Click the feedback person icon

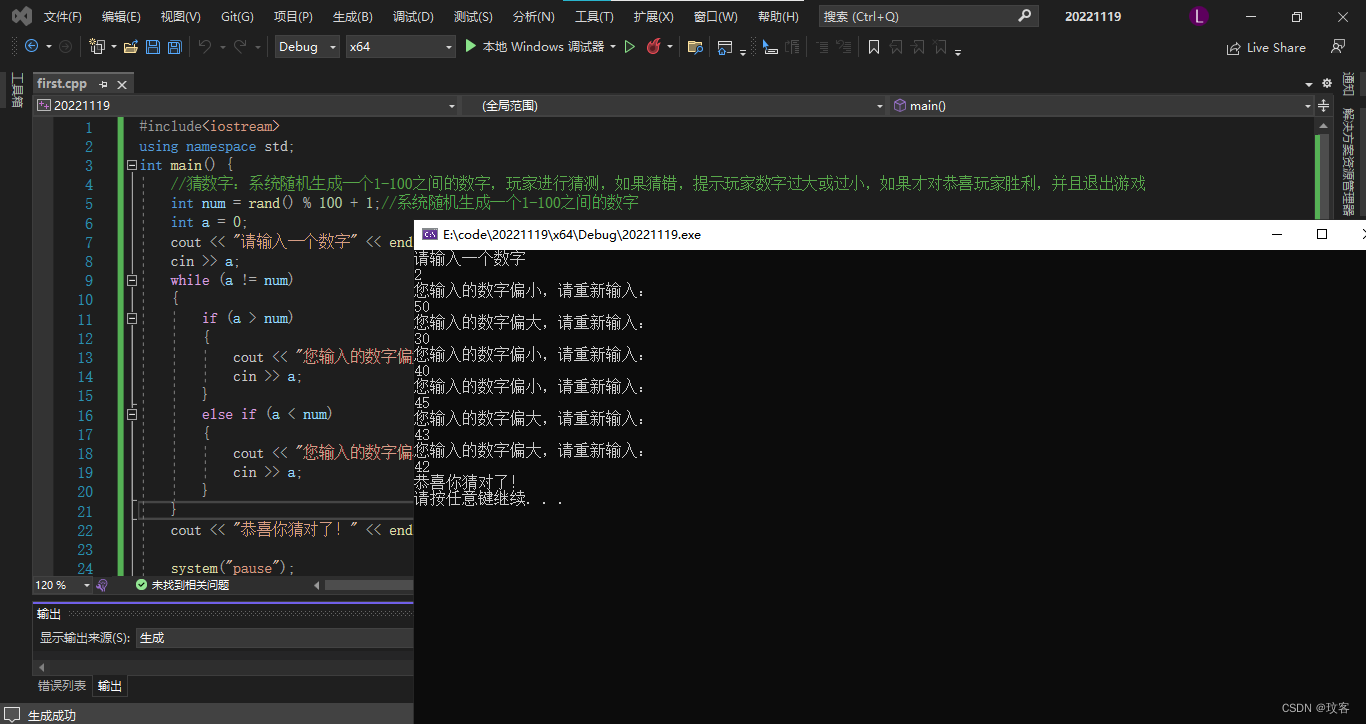pos(1337,47)
